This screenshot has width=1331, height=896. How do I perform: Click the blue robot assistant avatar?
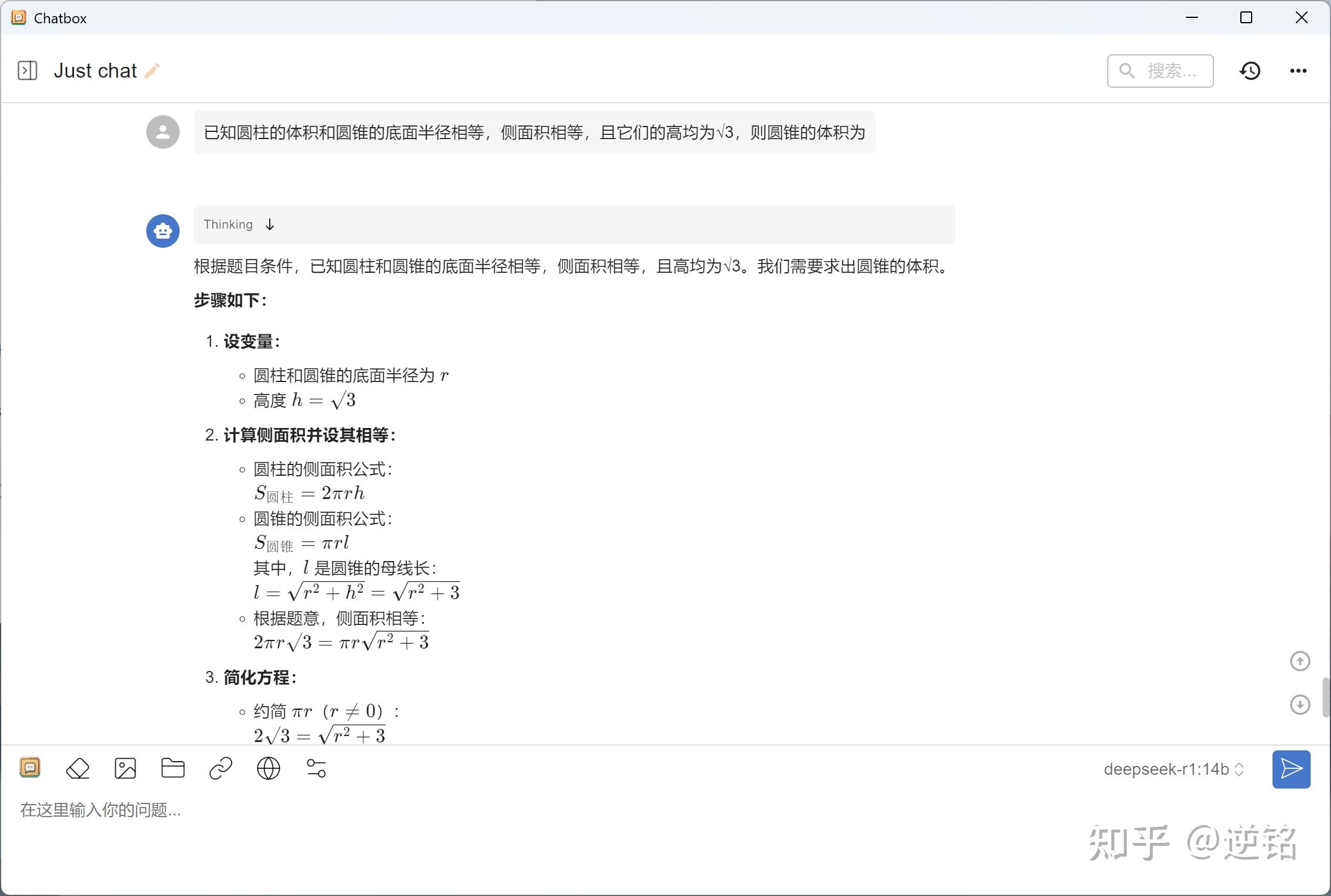(163, 231)
